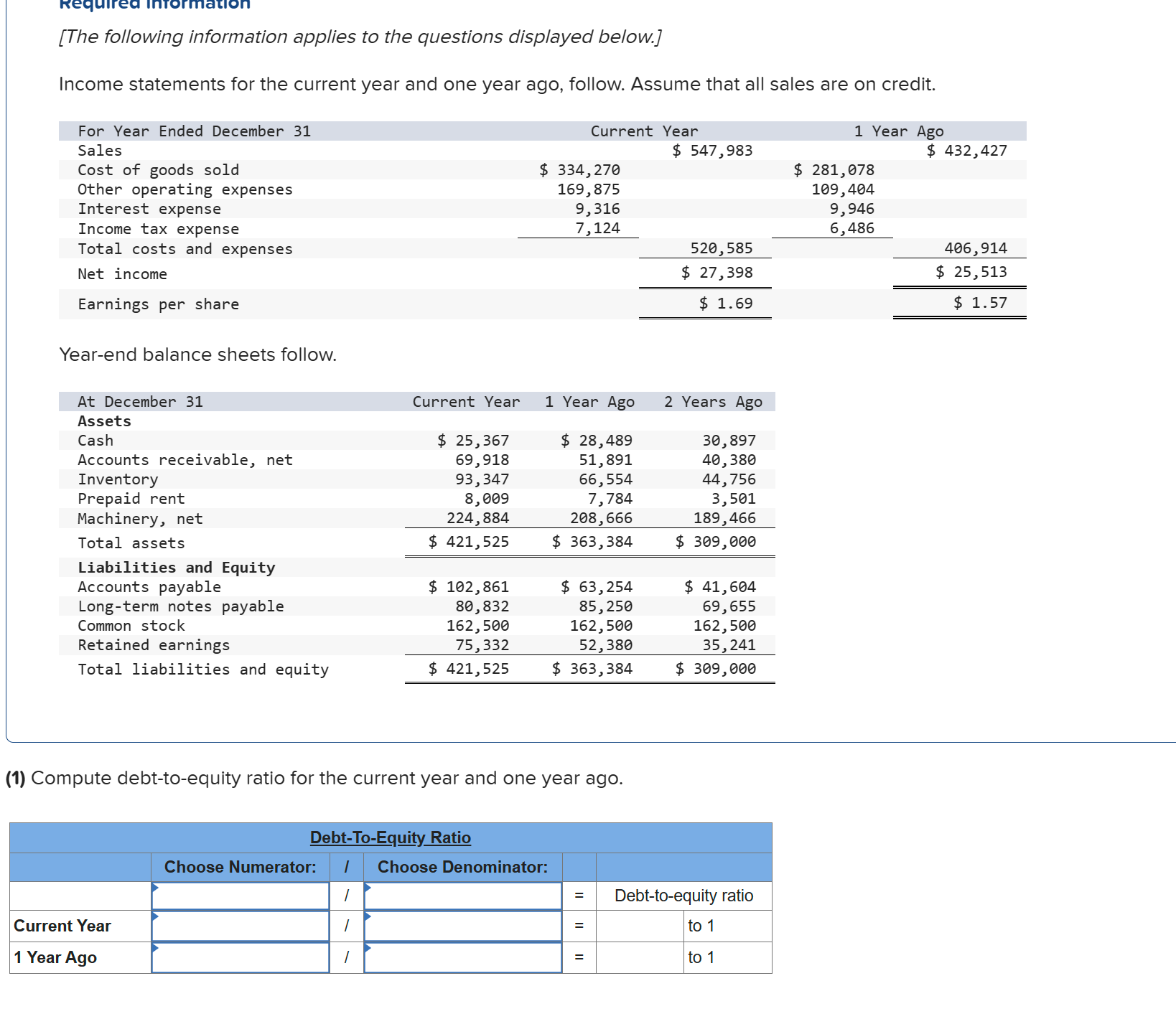Click 1 Year Ago retained earnings 52,380

click(x=605, y=645)
